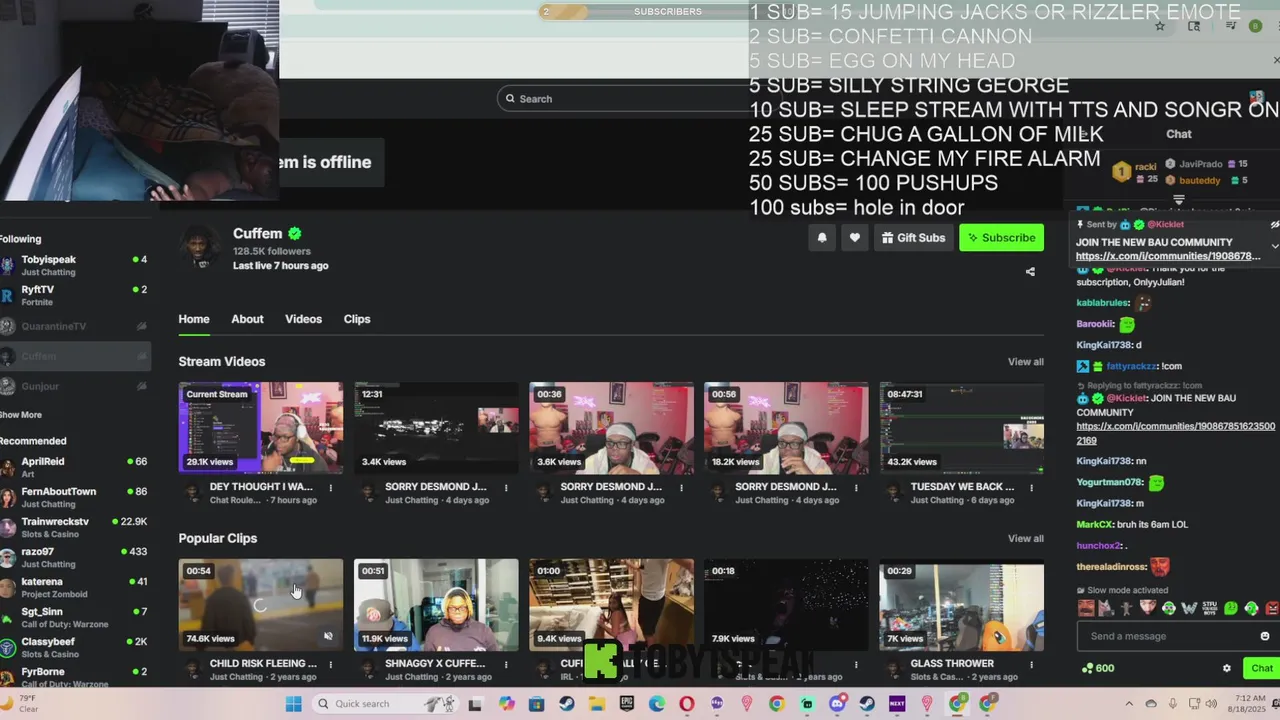This screenshot has height=720, width=1280.
Task: Open the pinned x.com communities link
Action: point(1168,256)
